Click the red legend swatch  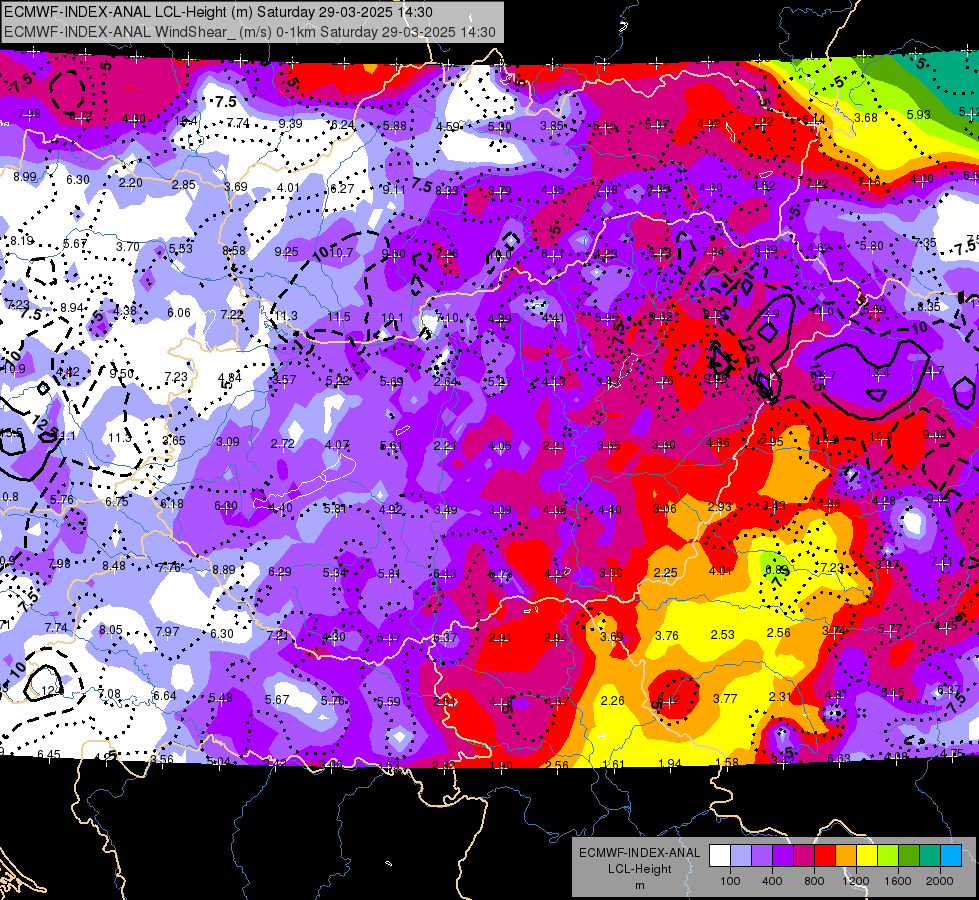825,855
